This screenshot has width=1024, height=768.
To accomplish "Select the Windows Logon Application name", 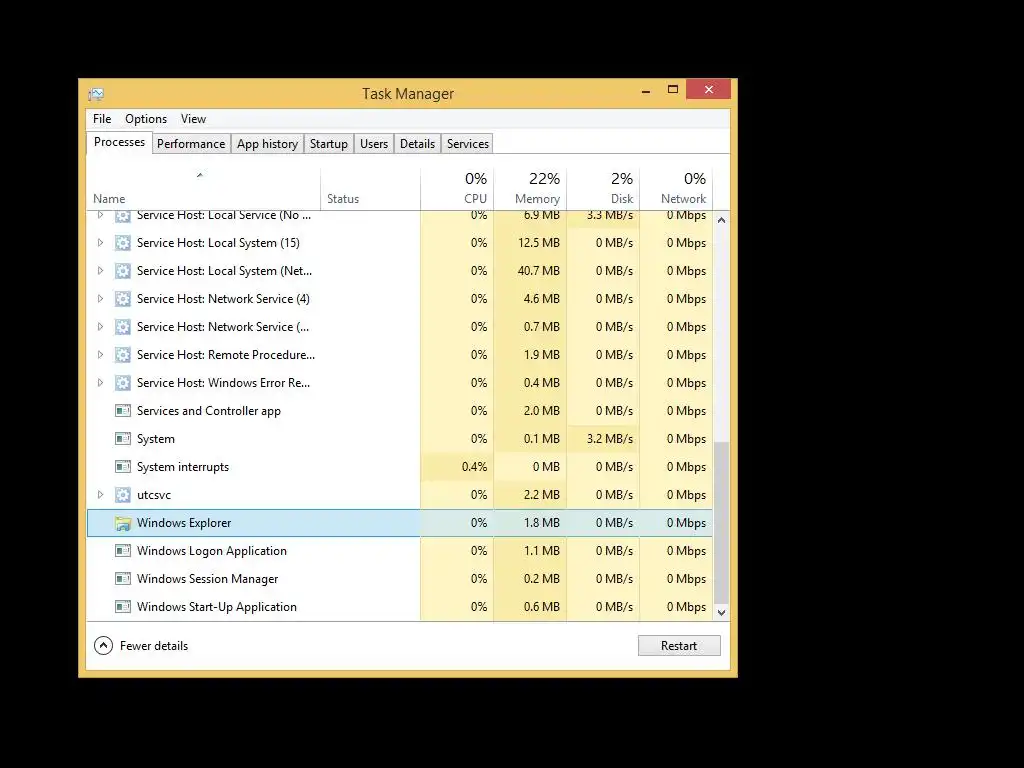I will 212,551.
